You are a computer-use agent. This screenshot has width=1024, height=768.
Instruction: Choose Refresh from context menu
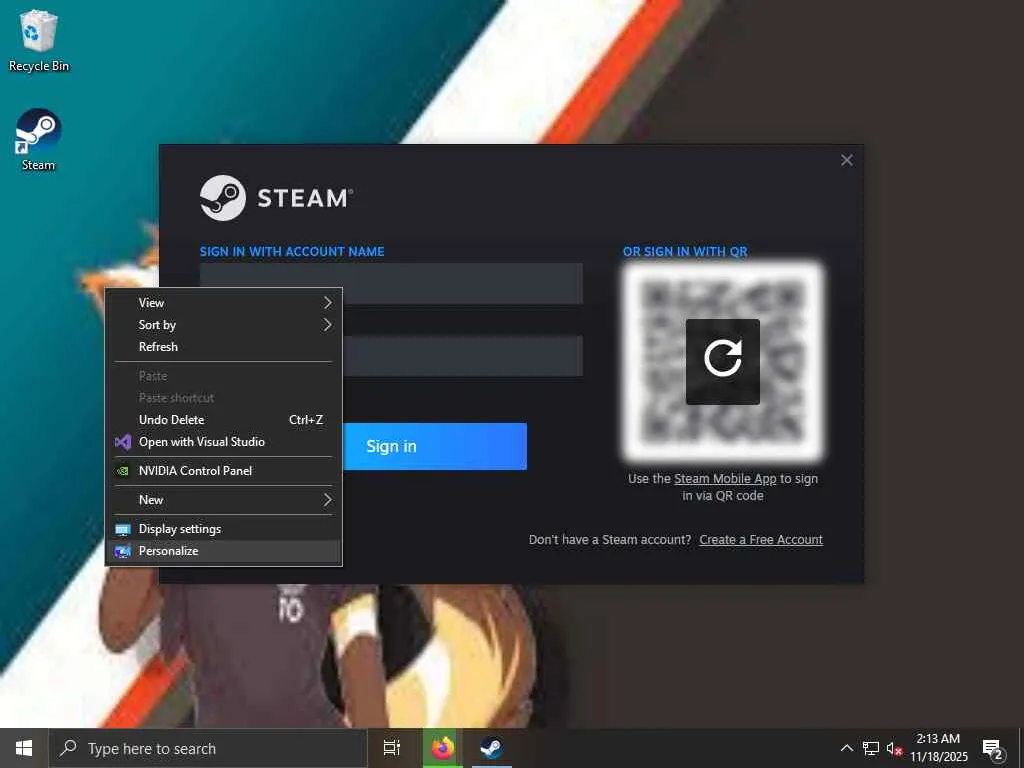(x=224, y=347)
